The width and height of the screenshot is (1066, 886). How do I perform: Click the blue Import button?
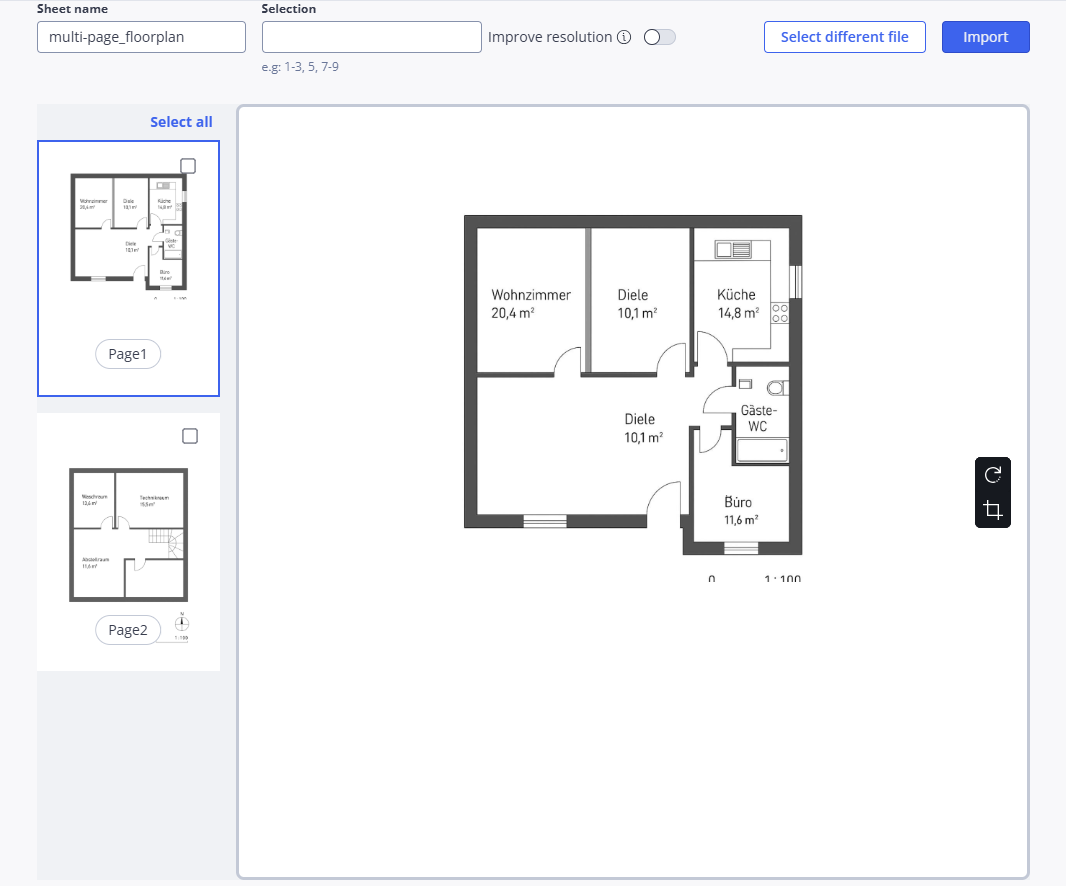click(x=985, y=37)
